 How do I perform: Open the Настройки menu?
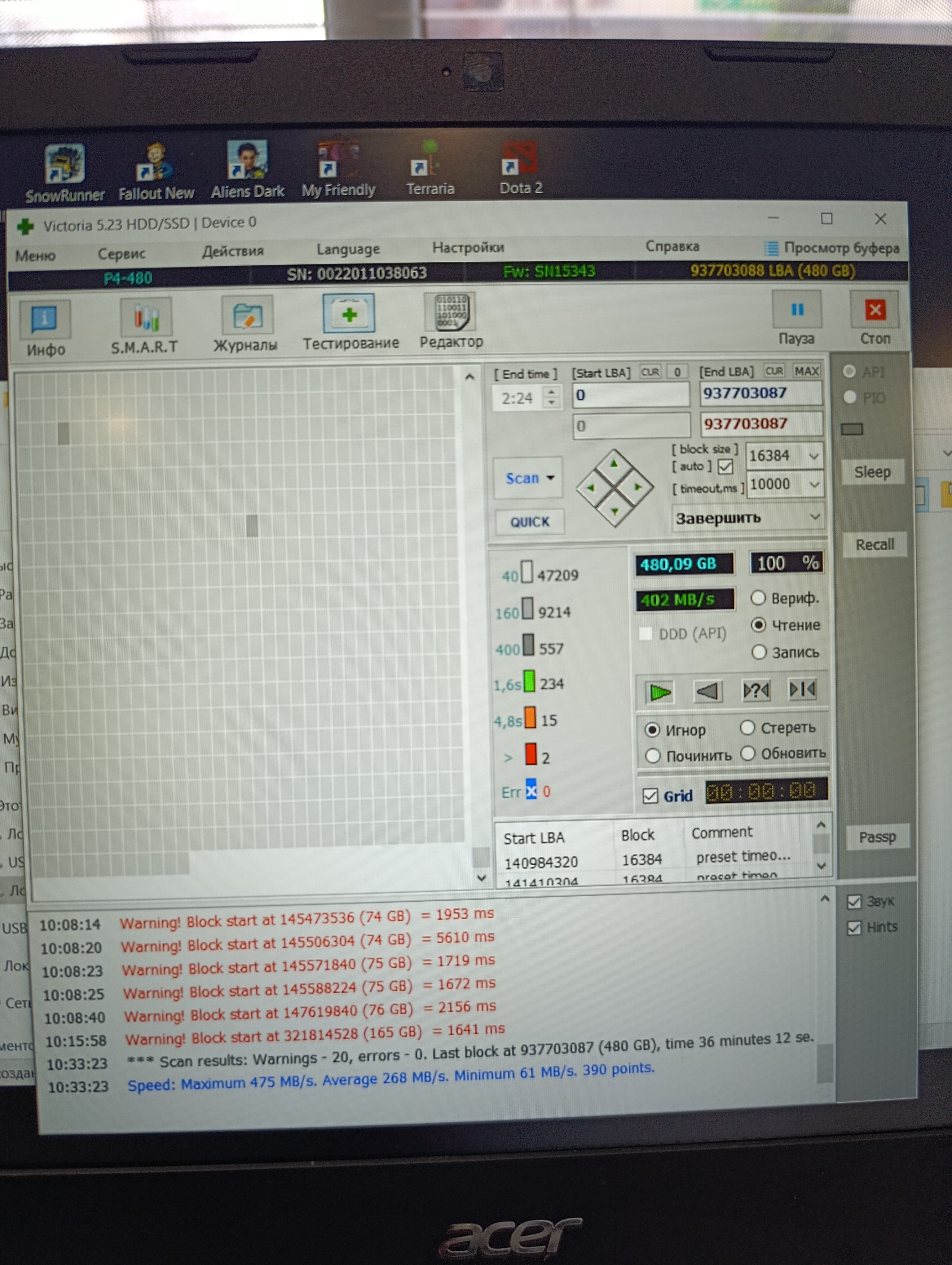click(x=468, y=248)
